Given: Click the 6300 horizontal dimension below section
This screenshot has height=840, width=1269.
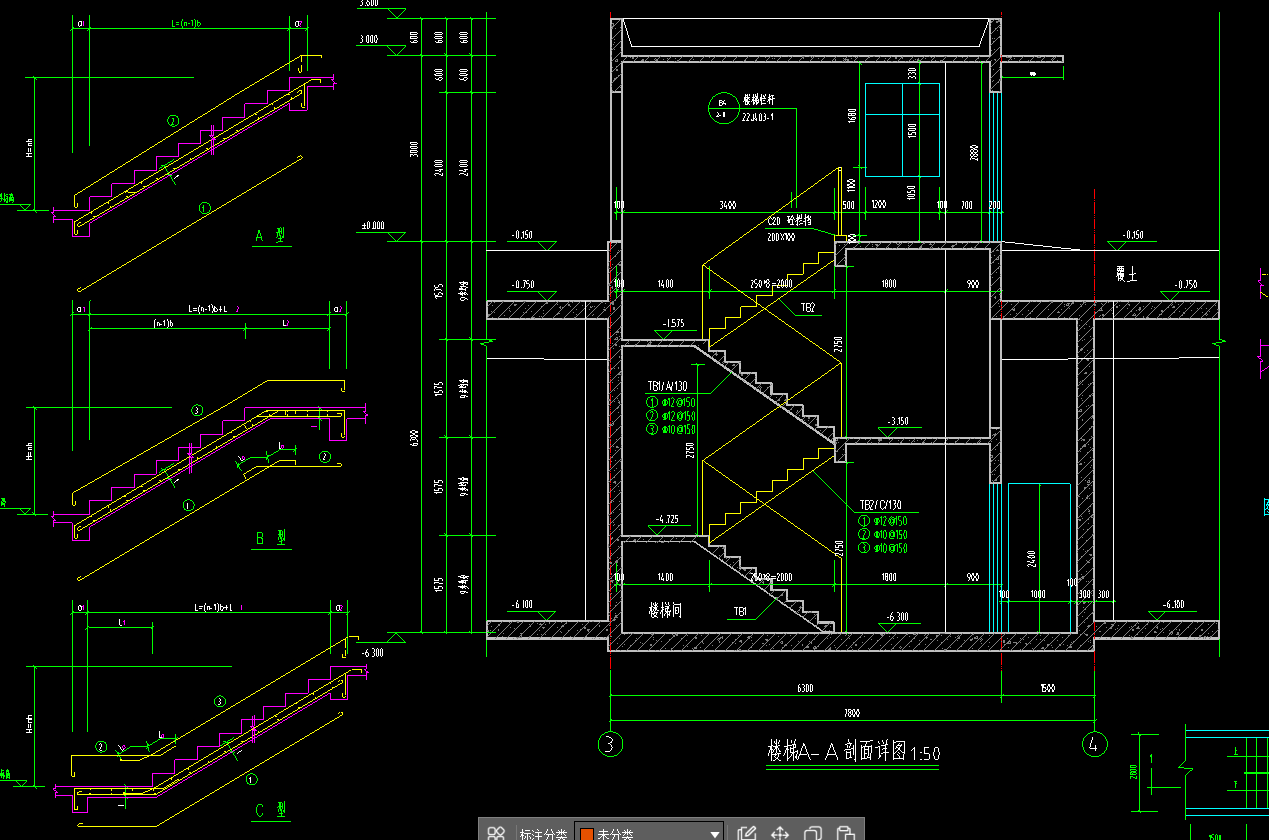Looking at the screenshot, I should pyautogui.click(x=805, y=688).
